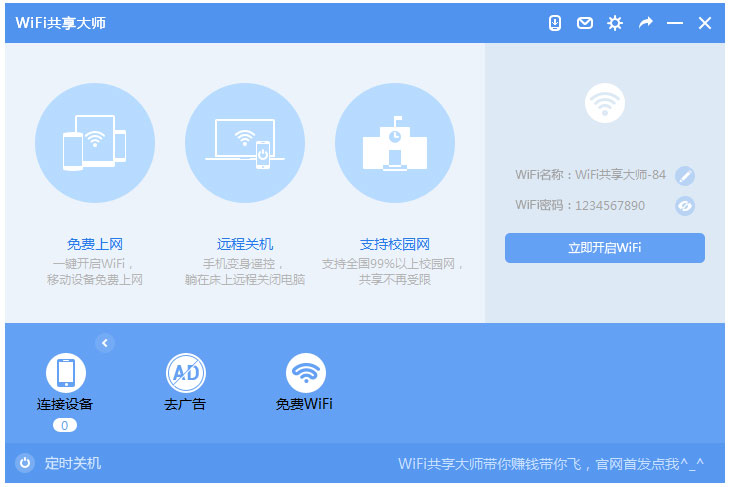
Task: Open the mail feedback icon
Action: point(584,23)
